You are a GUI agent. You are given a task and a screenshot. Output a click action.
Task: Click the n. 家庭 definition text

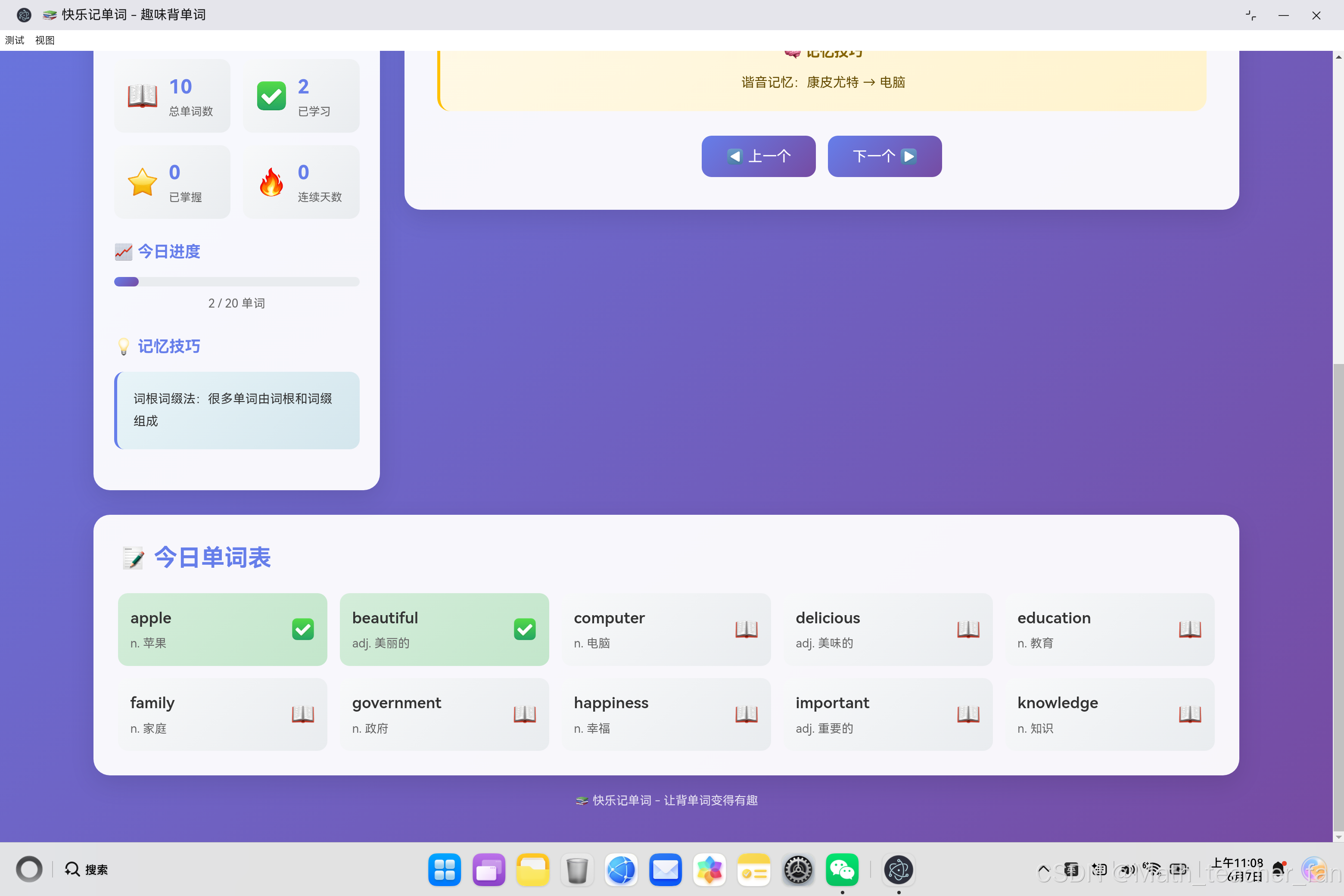click(x=148, y=728)
